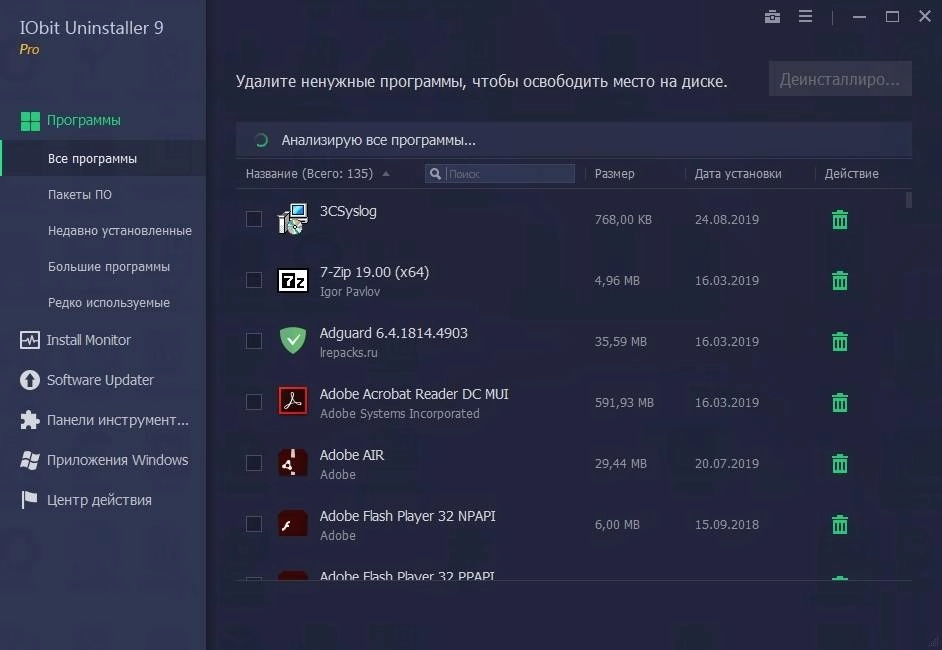Tick the Adguard checkbox

click(x=254, y=341)
